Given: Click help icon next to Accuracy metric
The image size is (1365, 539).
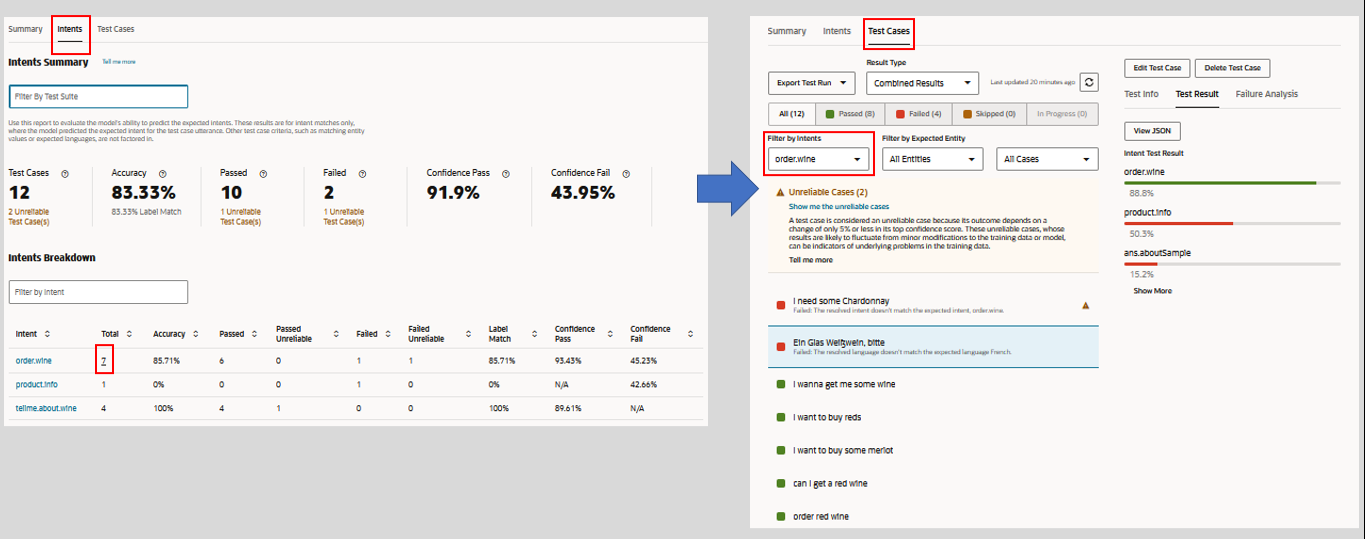Looking at the screenshot, I should coord(163,173).
